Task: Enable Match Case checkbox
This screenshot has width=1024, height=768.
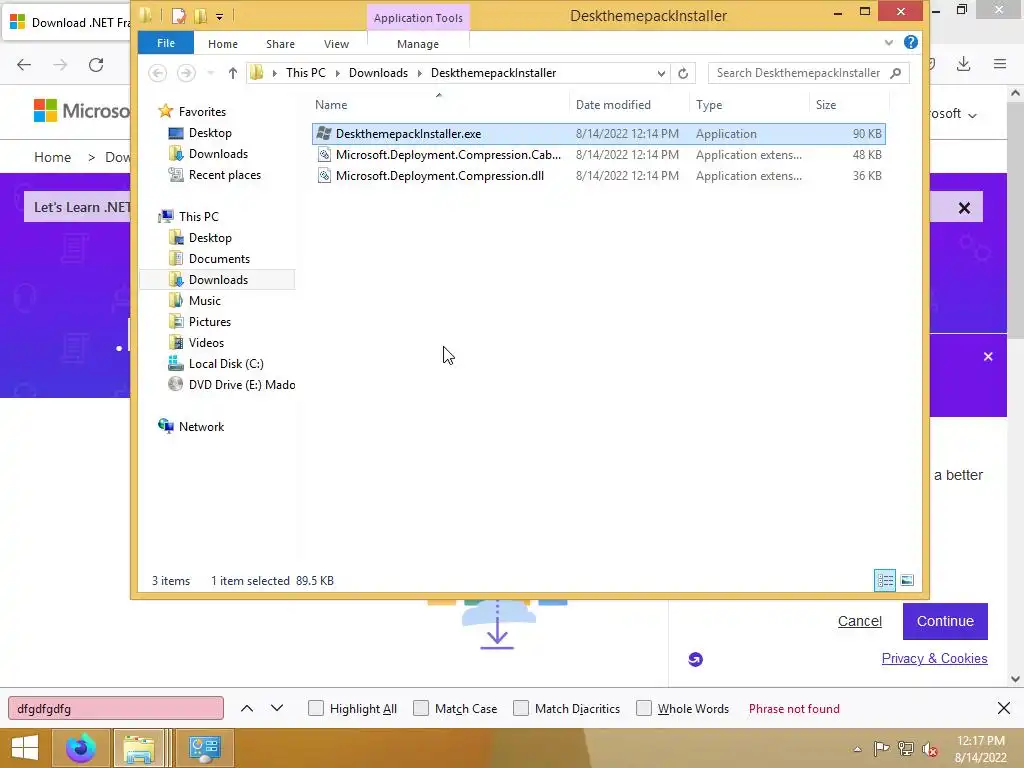Action: (x=421, y=708)
